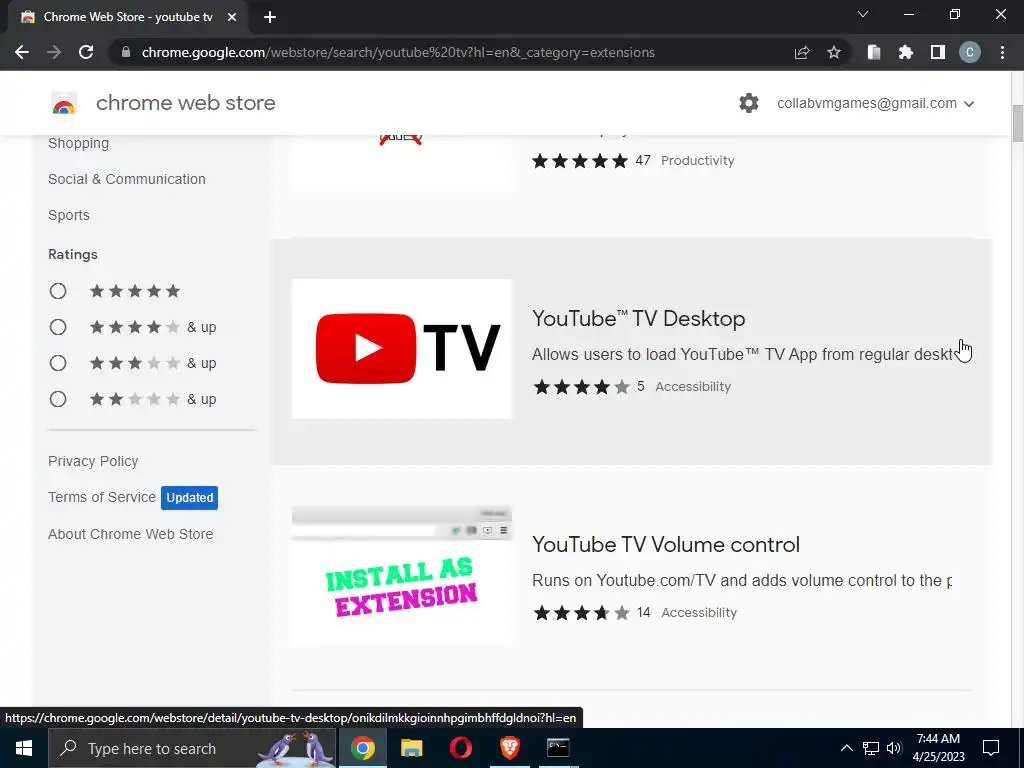Open Chrome from the taskbar
This screenshot has height=768, width=1024.
(362, 748)
